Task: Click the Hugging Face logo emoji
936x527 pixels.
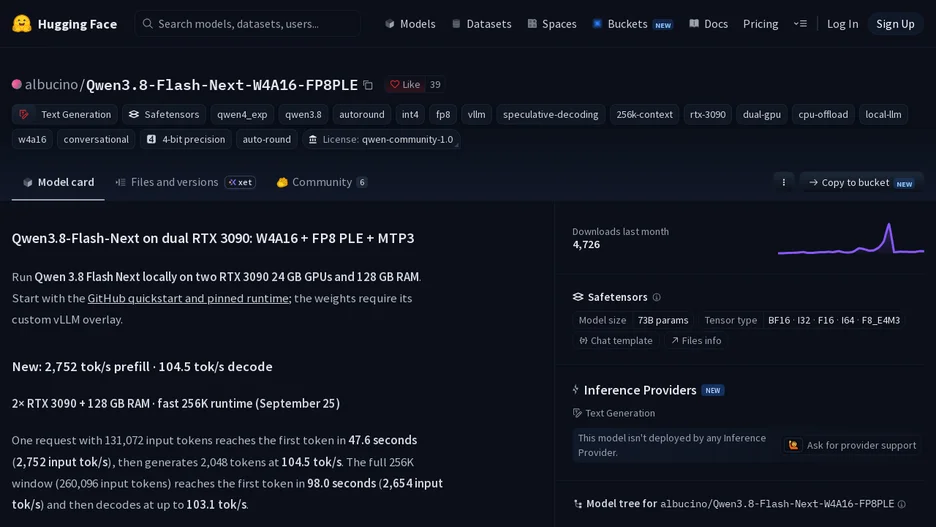Action: 22,24
